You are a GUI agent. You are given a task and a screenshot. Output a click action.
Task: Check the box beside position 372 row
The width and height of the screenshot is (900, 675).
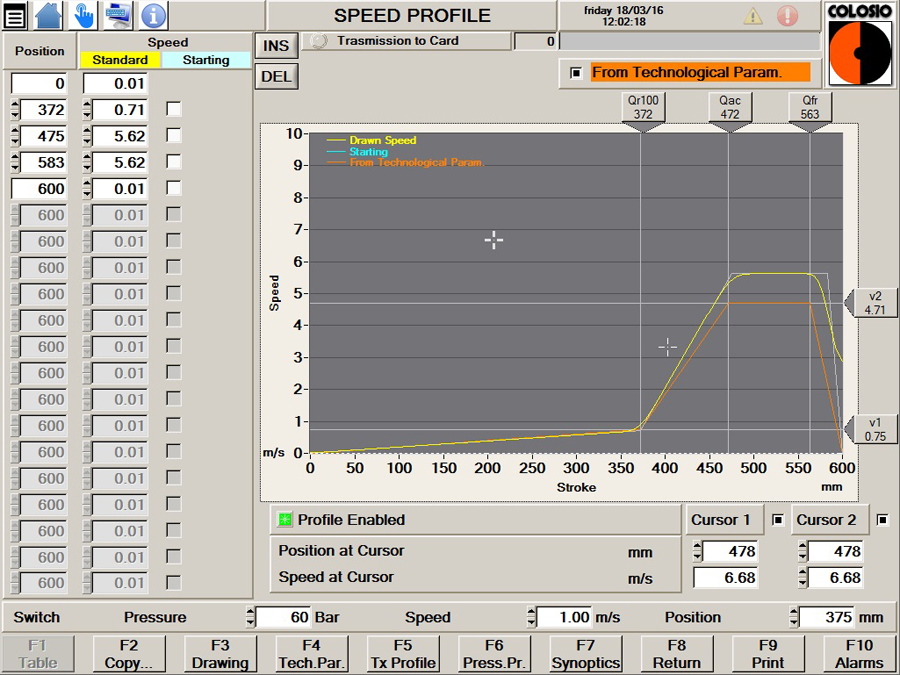[174, 109]
